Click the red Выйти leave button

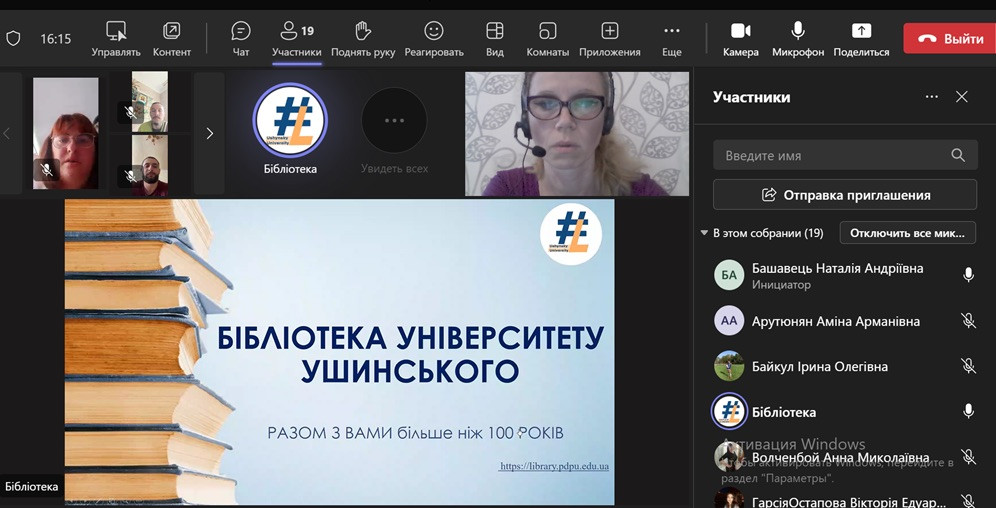(949, 39)
